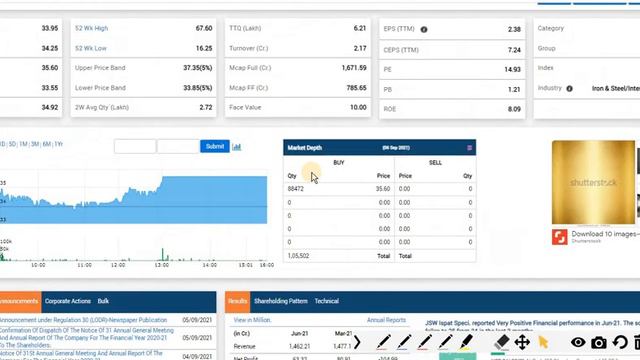This screenshot has height=360, width=640.
Task: Click the 52 Wk Low label
Action: coord(91,48)
